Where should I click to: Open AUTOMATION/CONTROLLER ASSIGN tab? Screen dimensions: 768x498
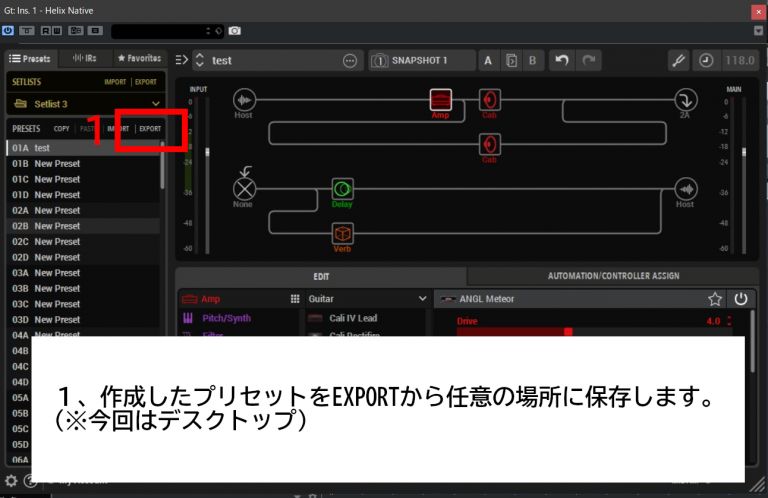pyautogui.click(x=613, y=276)
